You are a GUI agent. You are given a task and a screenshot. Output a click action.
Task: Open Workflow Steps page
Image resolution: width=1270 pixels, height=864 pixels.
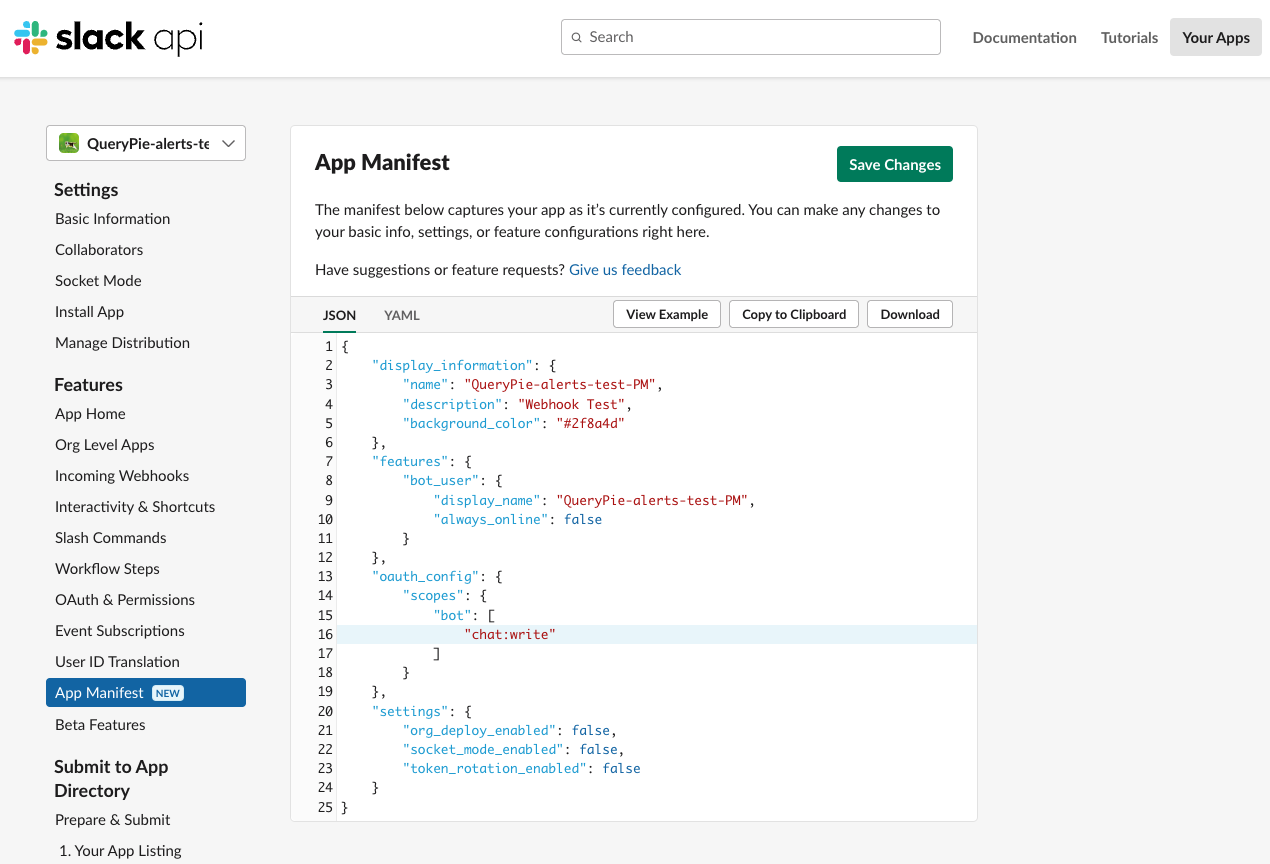click(x=107, y=569)
